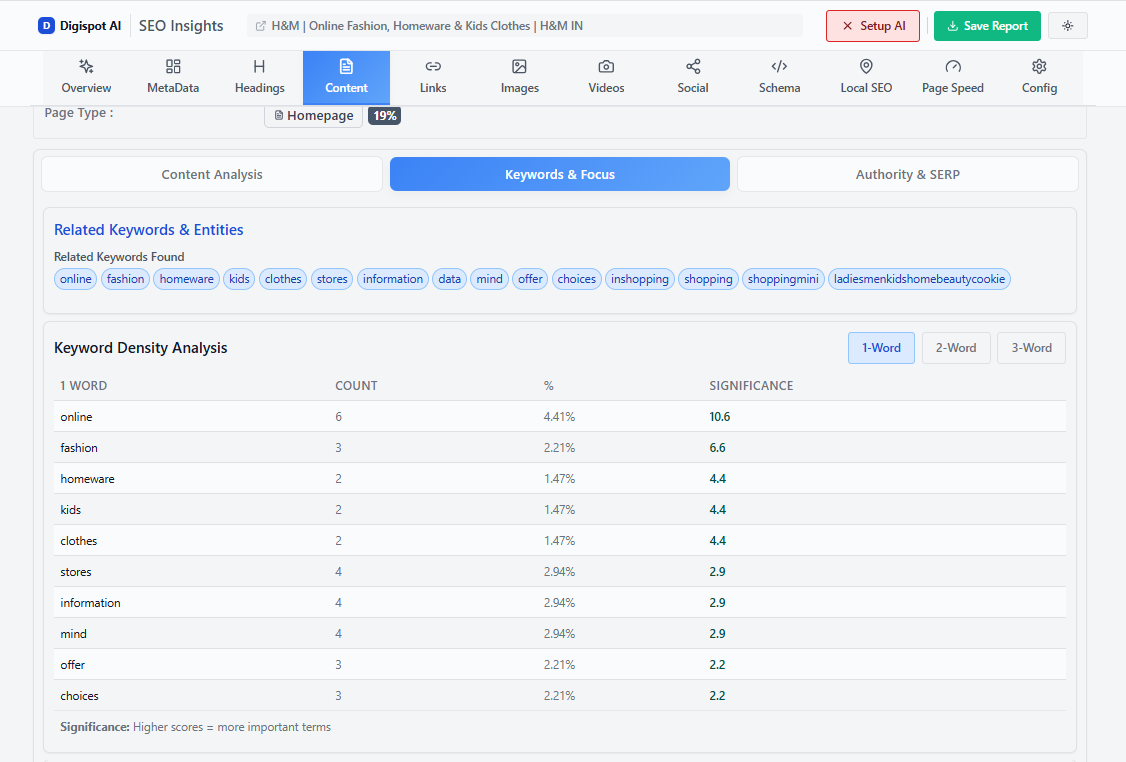The image size is (1126, 762).
Task: Click the 'mind' keyword chip
Action: pyautogui.click(x=490, y=279)
